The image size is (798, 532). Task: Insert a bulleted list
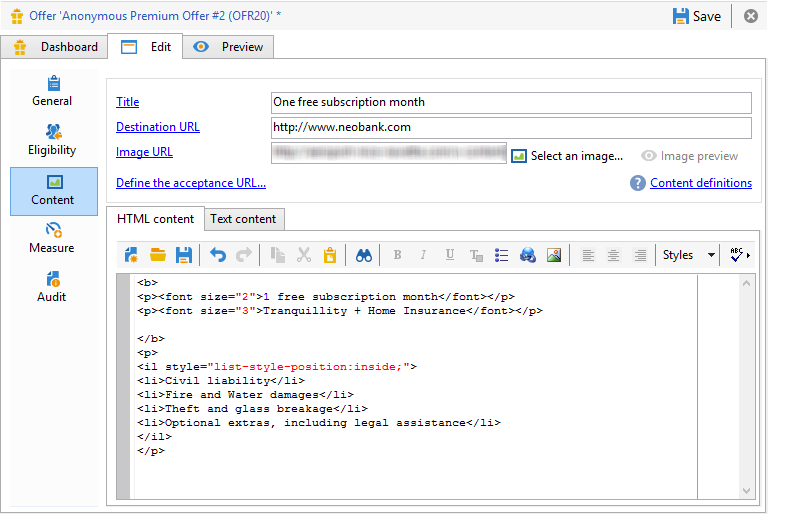pos(502,255)
